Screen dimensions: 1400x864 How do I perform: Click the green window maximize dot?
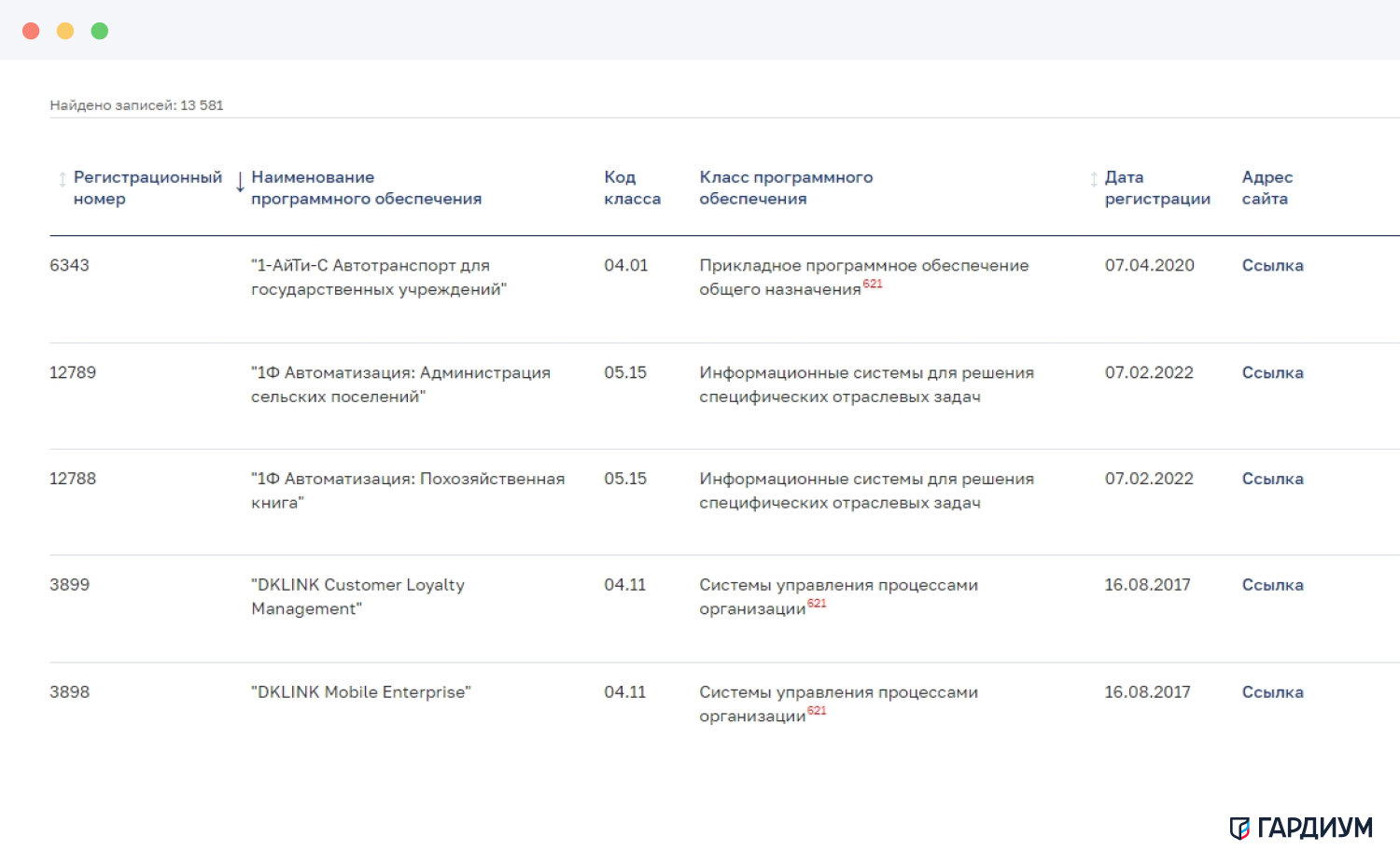point(100,31)
